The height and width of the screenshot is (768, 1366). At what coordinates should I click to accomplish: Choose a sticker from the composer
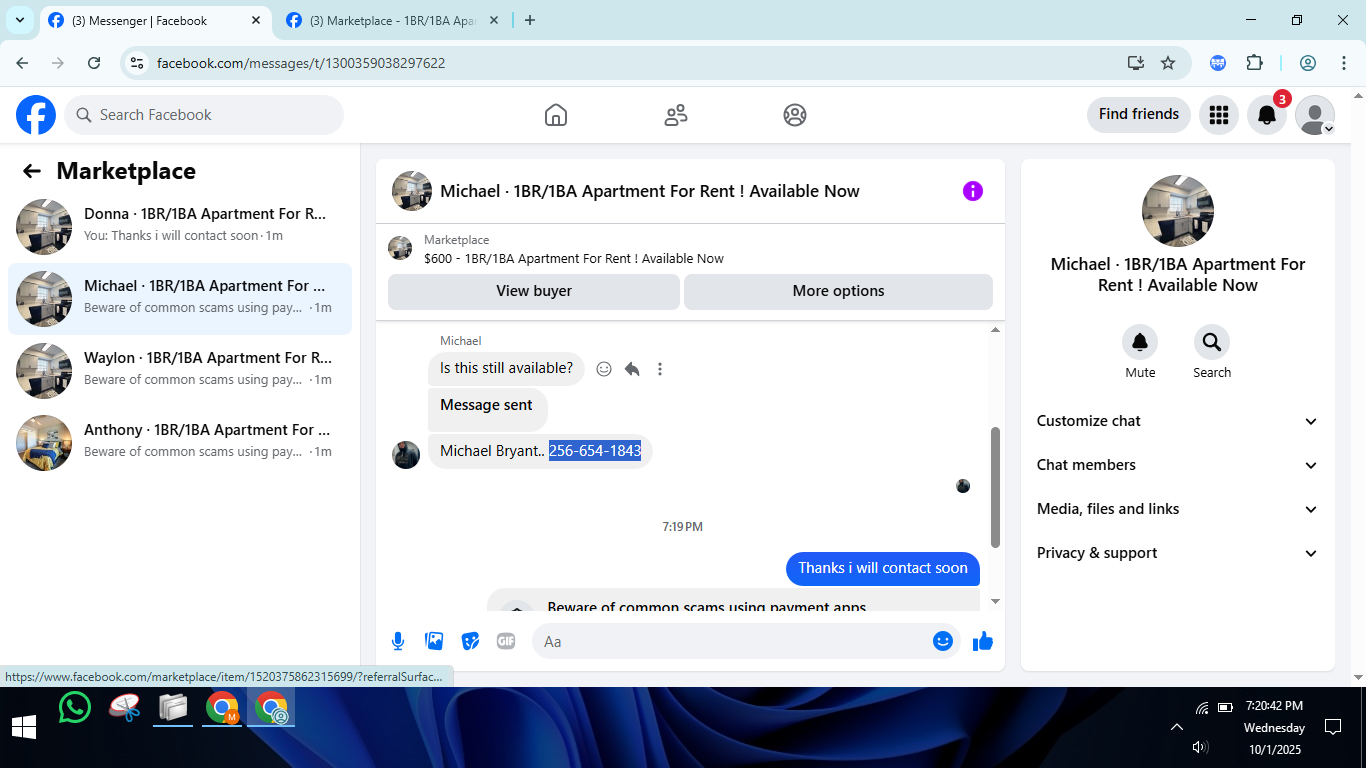[470, 641]
